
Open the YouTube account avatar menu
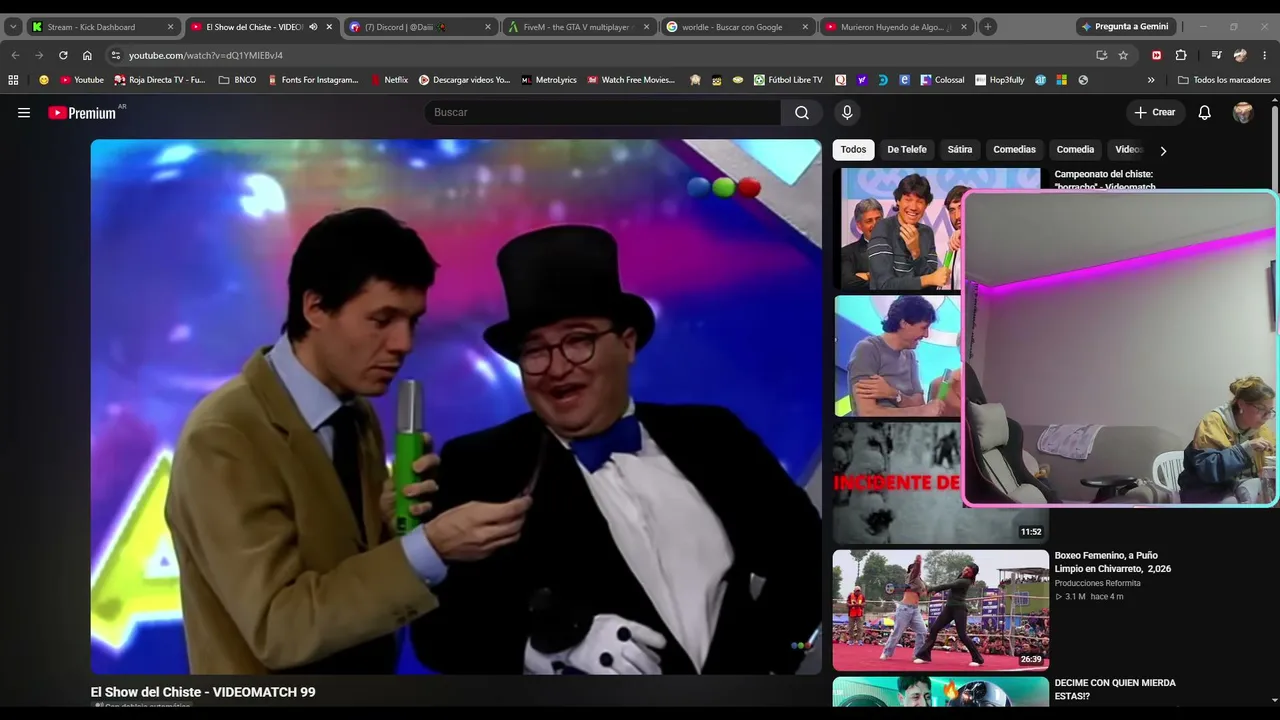[1243, 113]
